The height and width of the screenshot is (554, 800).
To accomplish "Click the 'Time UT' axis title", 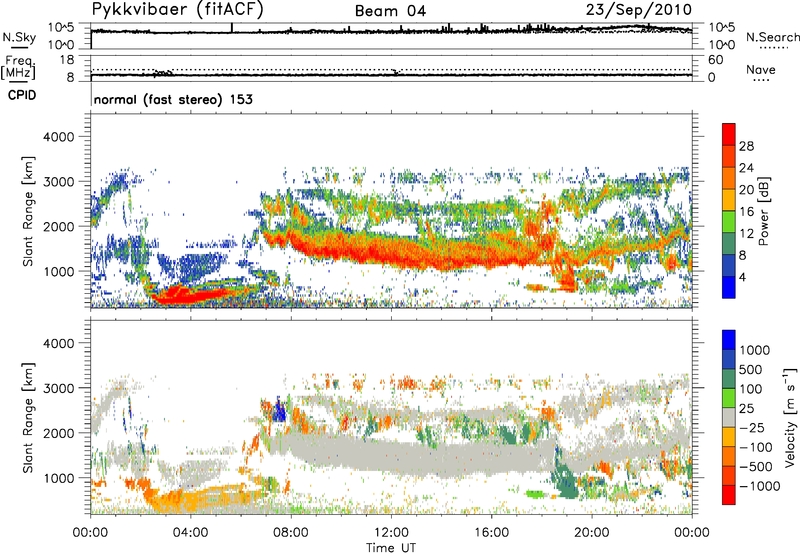I will [391, 548].
